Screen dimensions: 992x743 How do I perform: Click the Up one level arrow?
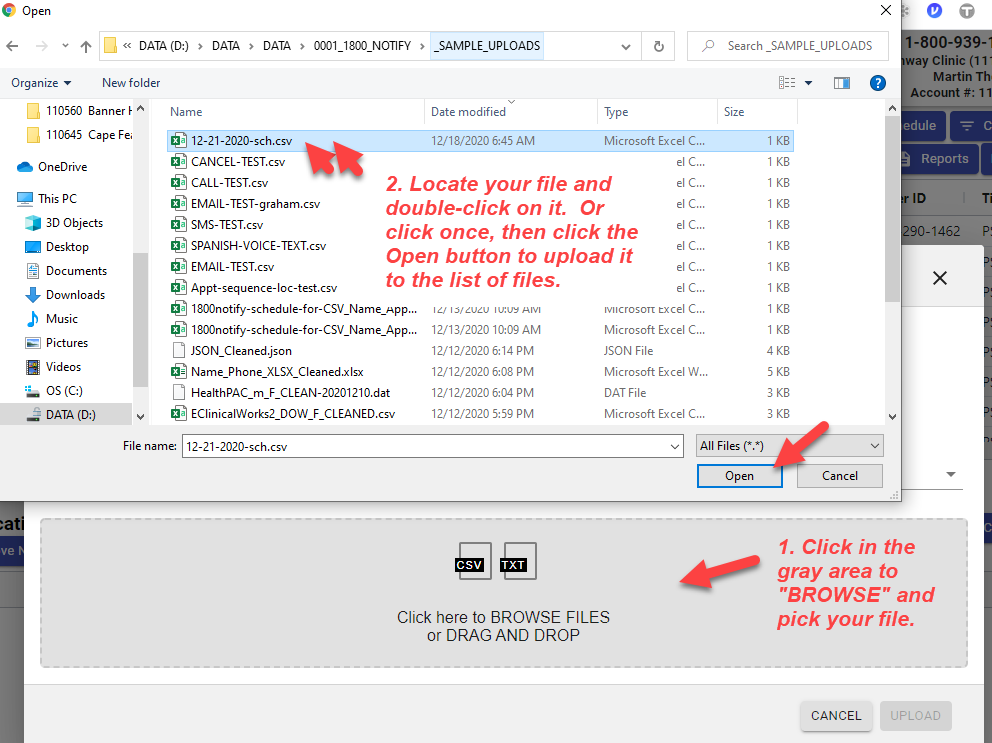pos(86,46)
